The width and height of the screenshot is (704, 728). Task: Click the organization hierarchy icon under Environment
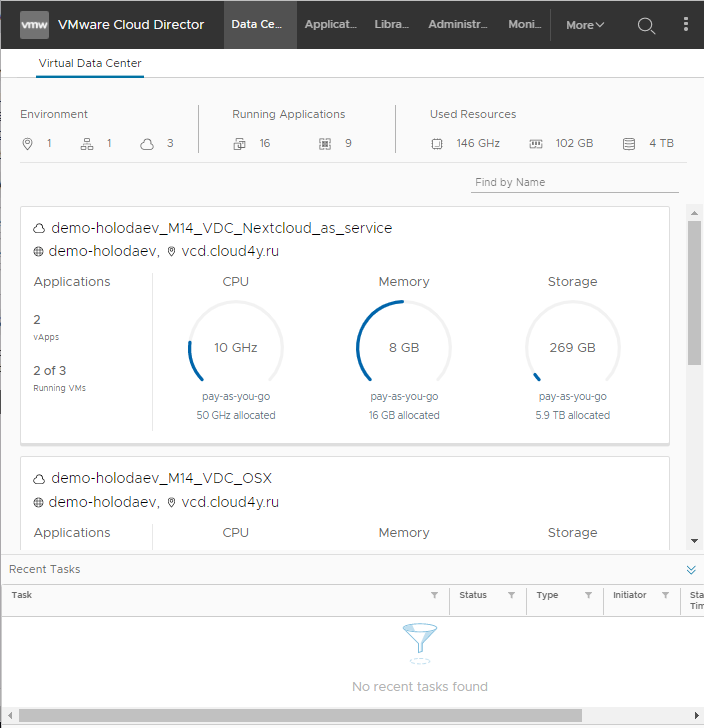[87, 144]
